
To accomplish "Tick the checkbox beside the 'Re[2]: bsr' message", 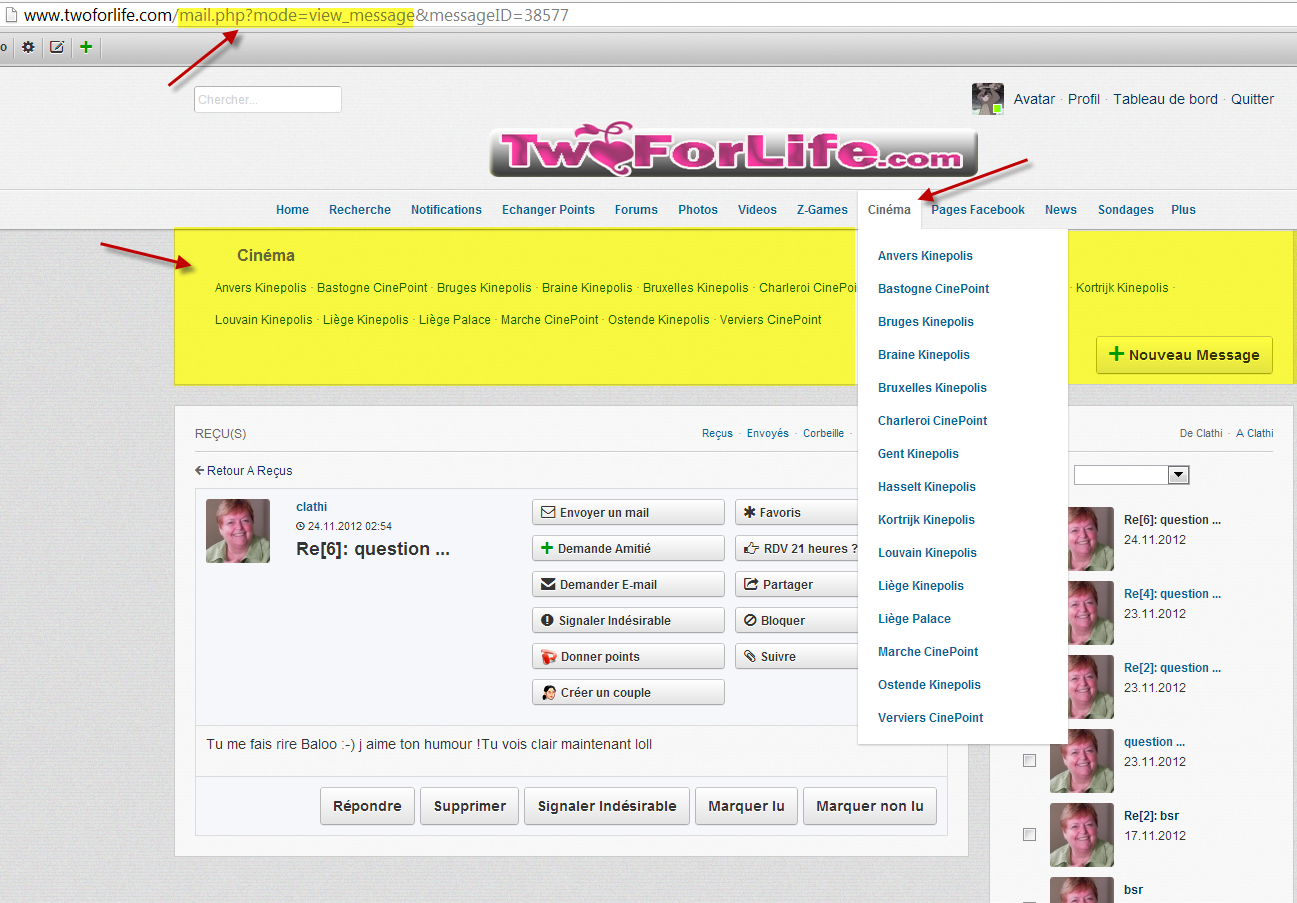I will pyautogui.click(x=1029, y=835).
